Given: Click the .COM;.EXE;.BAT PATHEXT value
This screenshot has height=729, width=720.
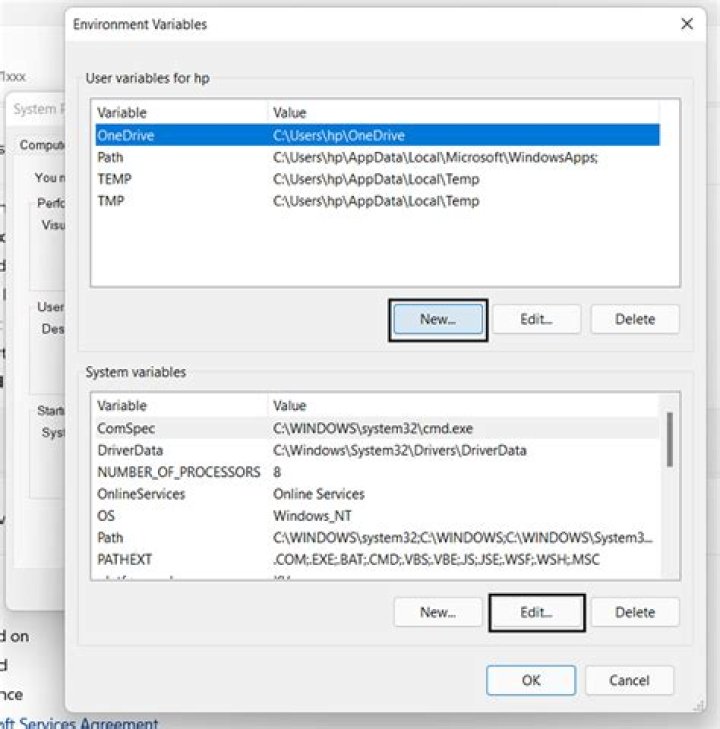Looking at the screenshot, I should click(436, 559).
